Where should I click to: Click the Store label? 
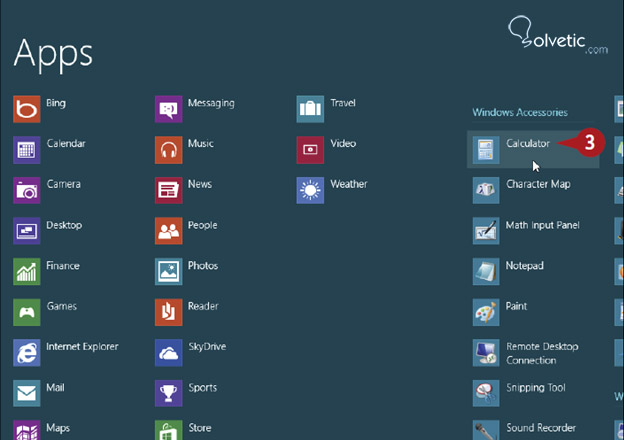(x=200, y=428)
